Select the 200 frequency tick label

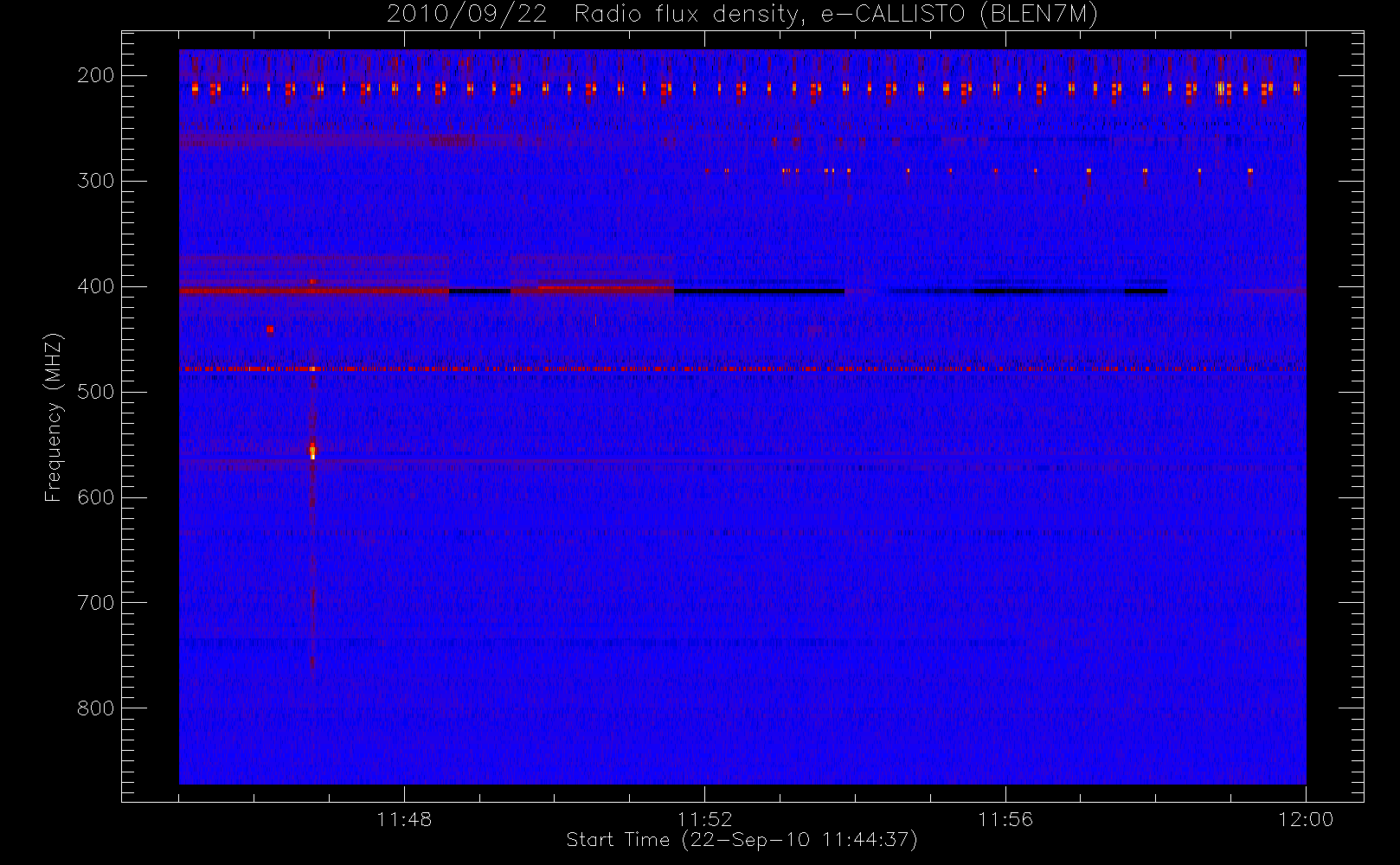pyautogui.click(x=95, y=75)
